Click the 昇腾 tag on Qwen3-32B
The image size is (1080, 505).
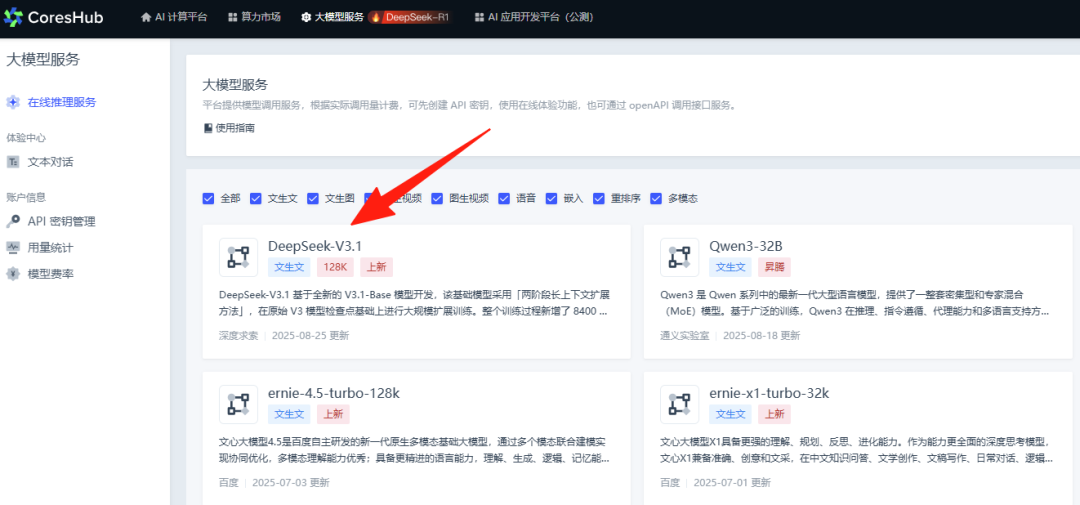click(774, 267)
